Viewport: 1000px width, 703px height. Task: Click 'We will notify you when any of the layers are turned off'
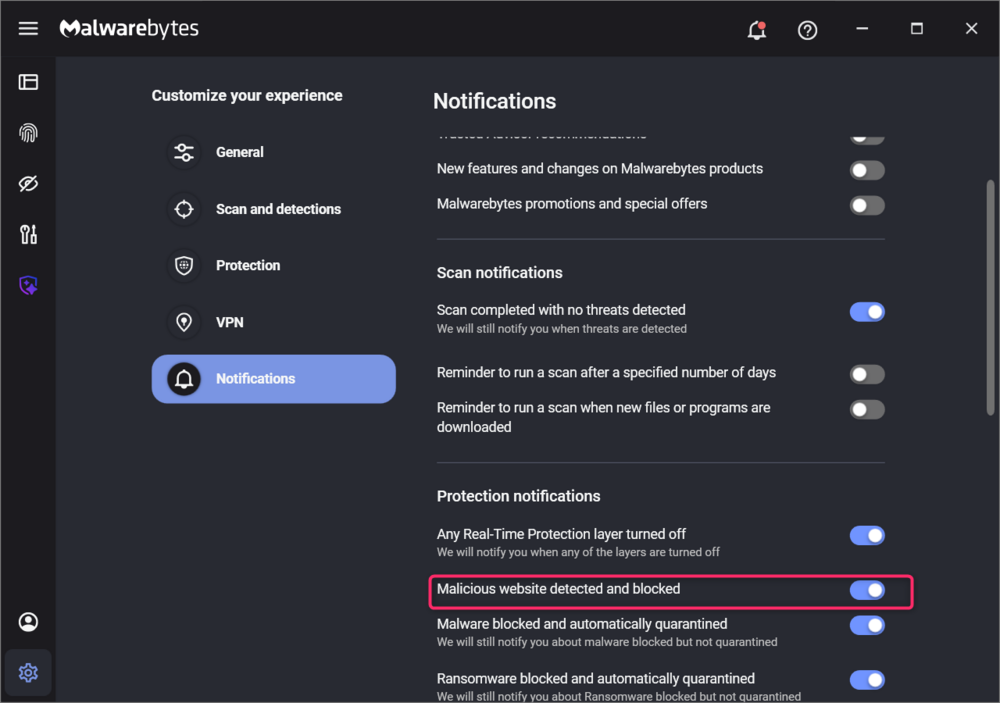tap(578, 552)
